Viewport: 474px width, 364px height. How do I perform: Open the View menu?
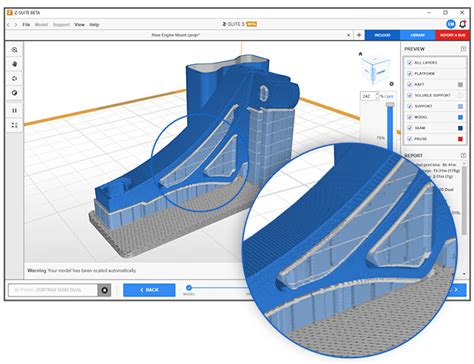tap(79, 25)
